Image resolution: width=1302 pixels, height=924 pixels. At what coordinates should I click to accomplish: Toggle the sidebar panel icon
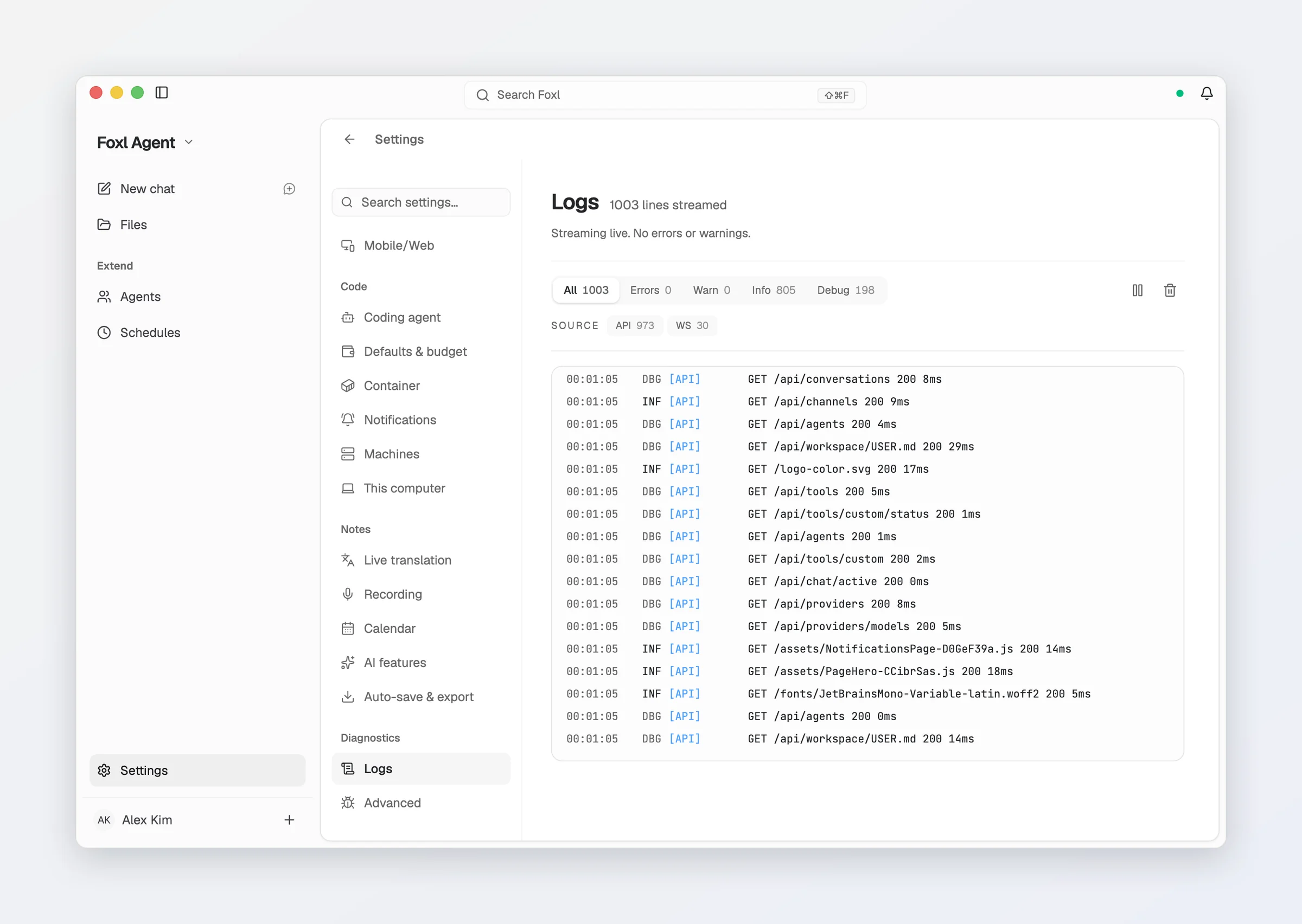[162, 93]
